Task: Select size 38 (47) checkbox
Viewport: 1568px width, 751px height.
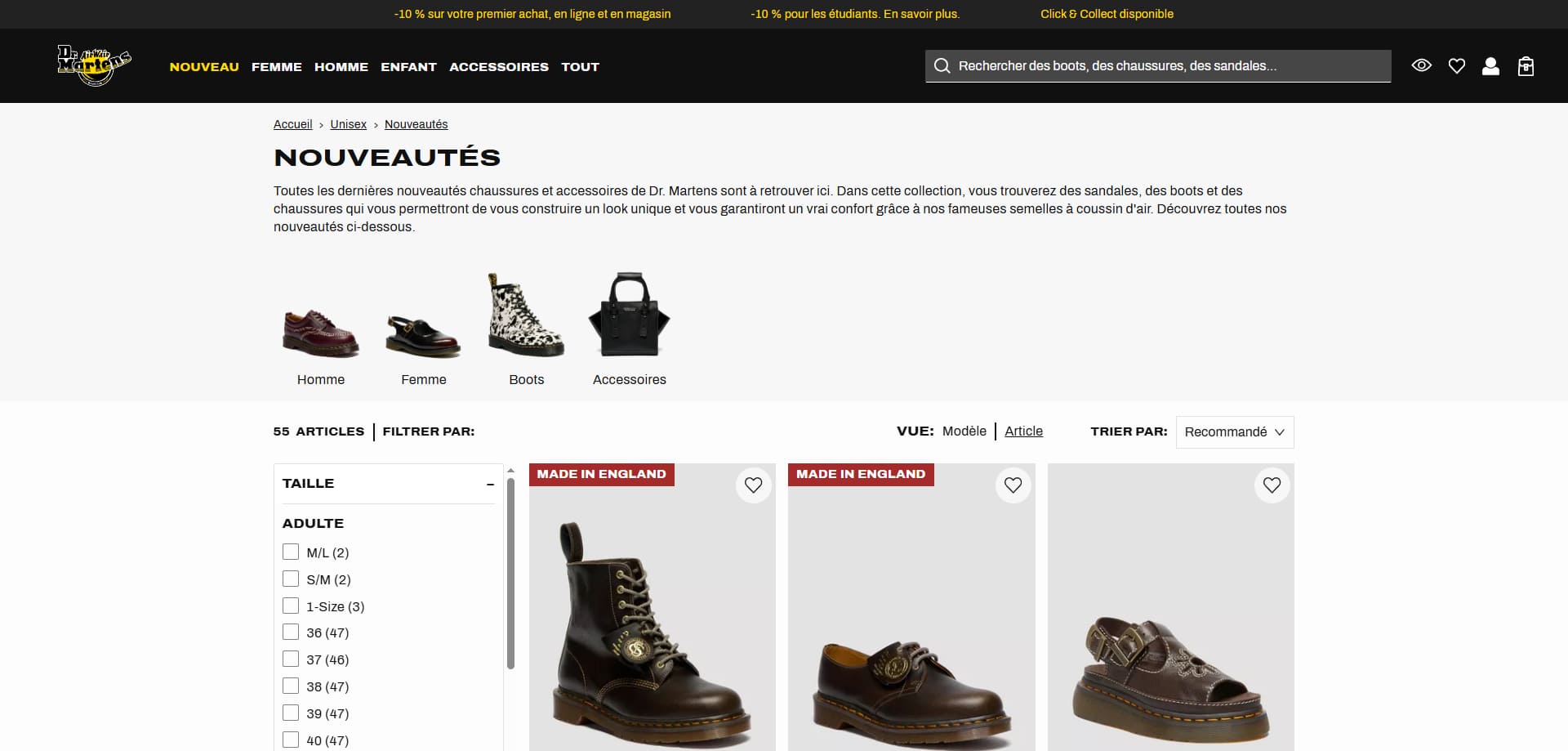Action: click(x=291, y=686)
